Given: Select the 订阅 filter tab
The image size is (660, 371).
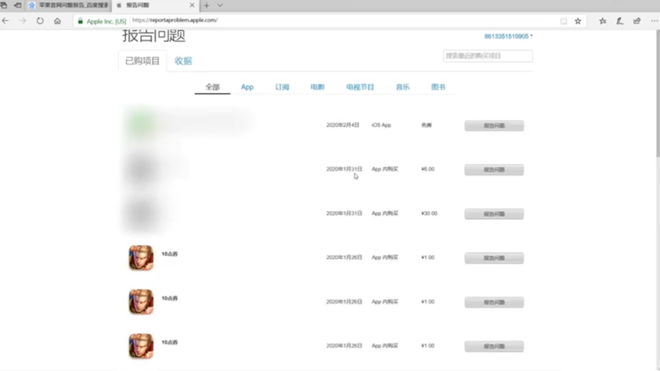Looking at the screenshot, I should (x=282, y=87).
